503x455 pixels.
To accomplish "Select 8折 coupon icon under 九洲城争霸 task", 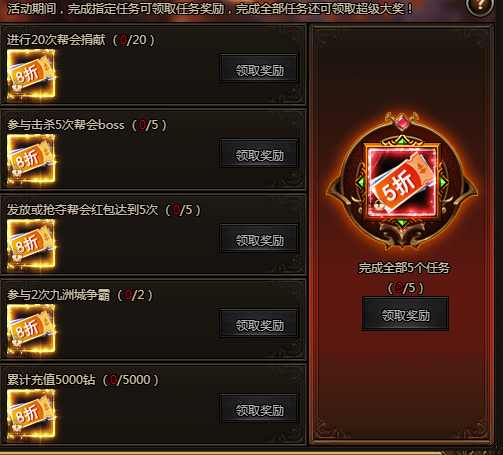I will pos(31,330).
